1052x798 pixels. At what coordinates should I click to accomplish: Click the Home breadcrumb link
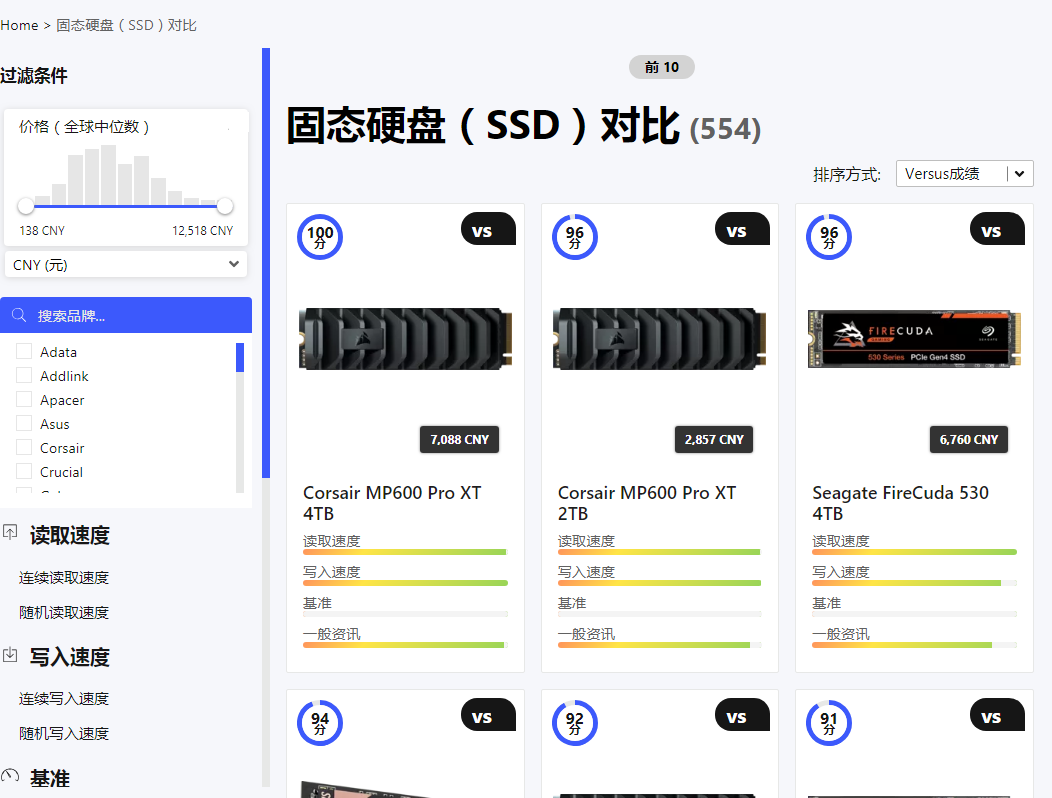[x=19, y=26]
